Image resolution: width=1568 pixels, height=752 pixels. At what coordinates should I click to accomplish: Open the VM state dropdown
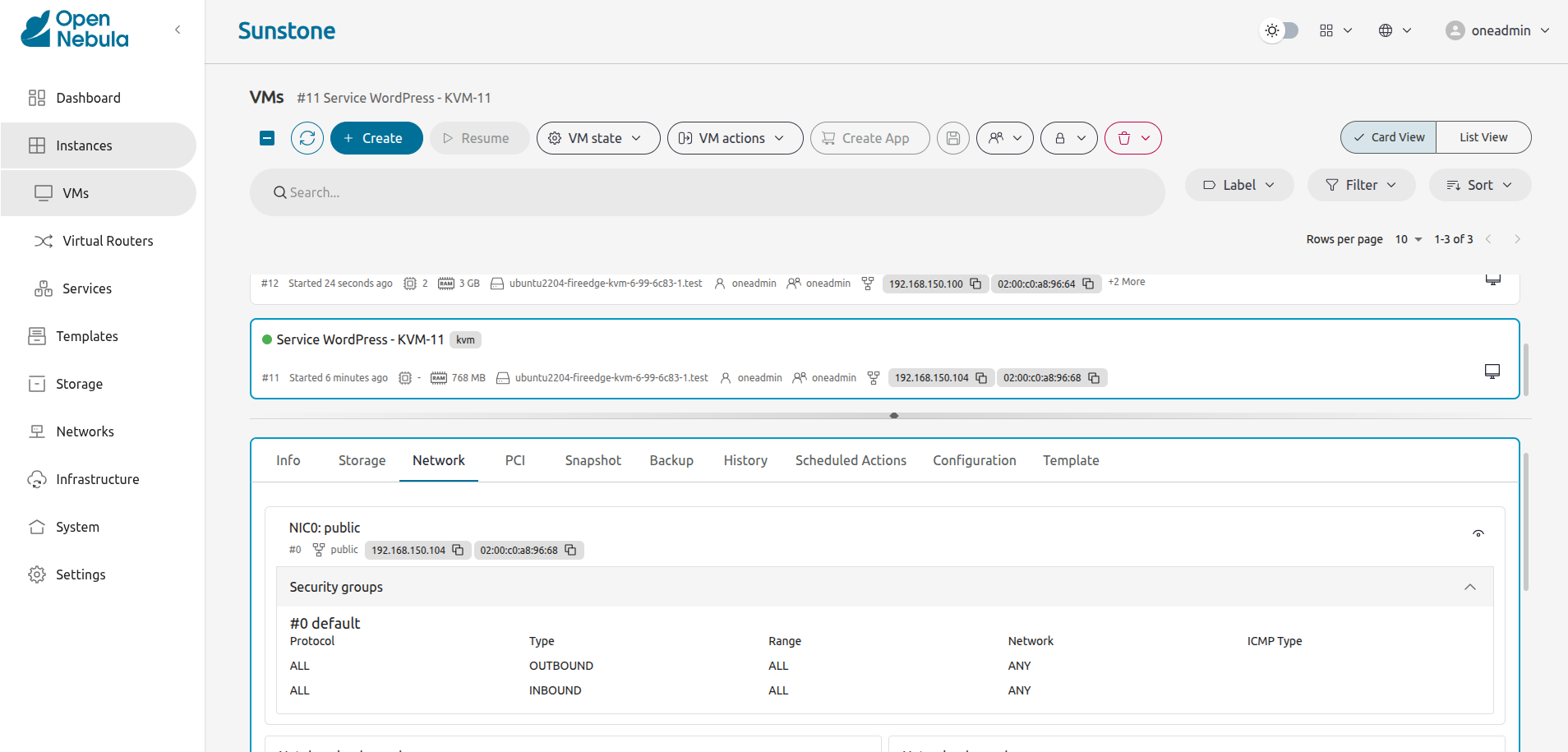click(x=597, y=138)
